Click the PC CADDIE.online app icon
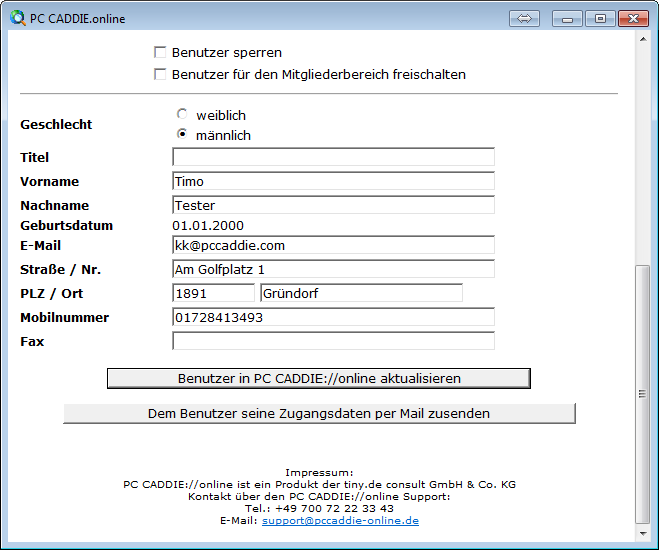This screenshot has height=550, width=659. (18, 18)
